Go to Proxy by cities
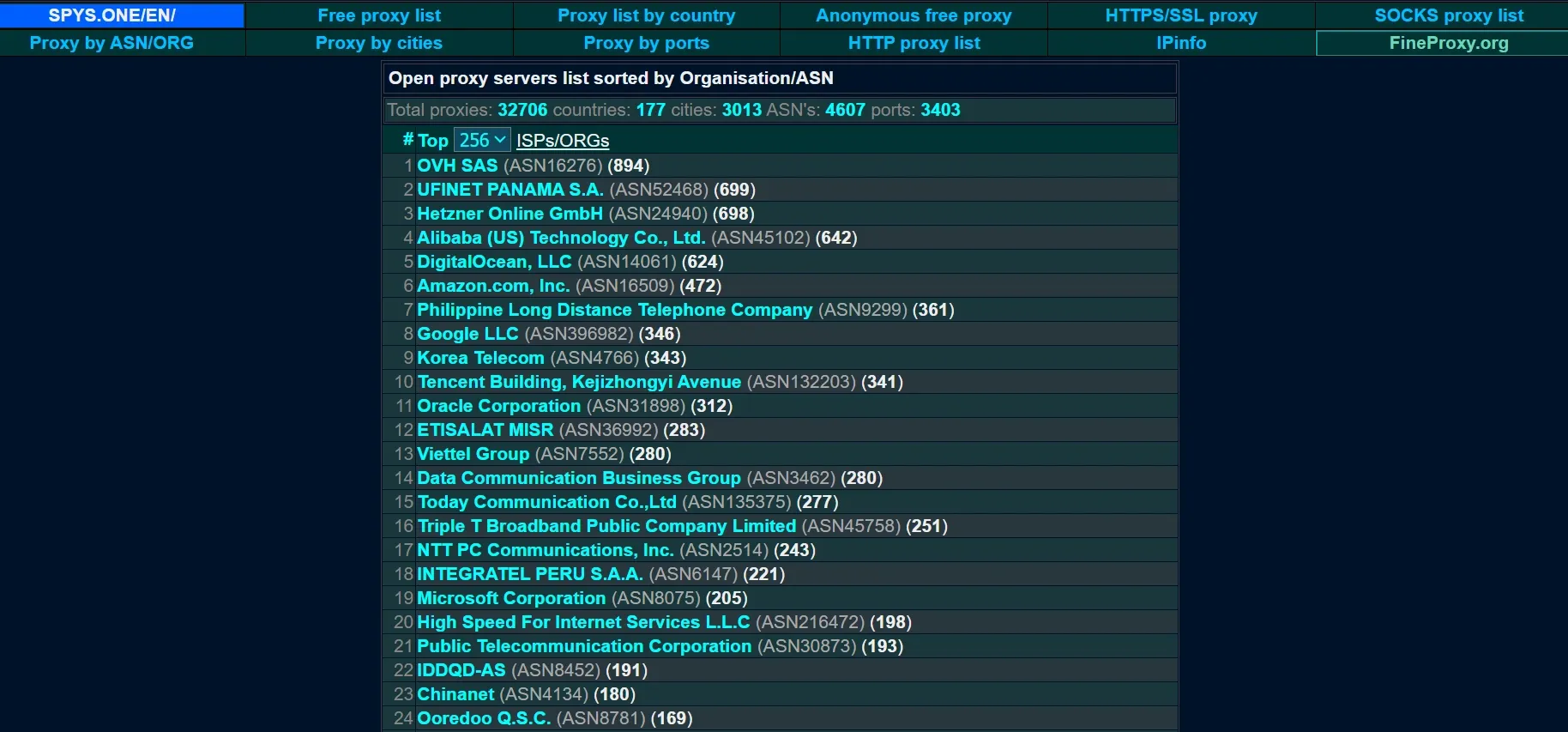1568x732 pixels. click(x=379, y=43)
